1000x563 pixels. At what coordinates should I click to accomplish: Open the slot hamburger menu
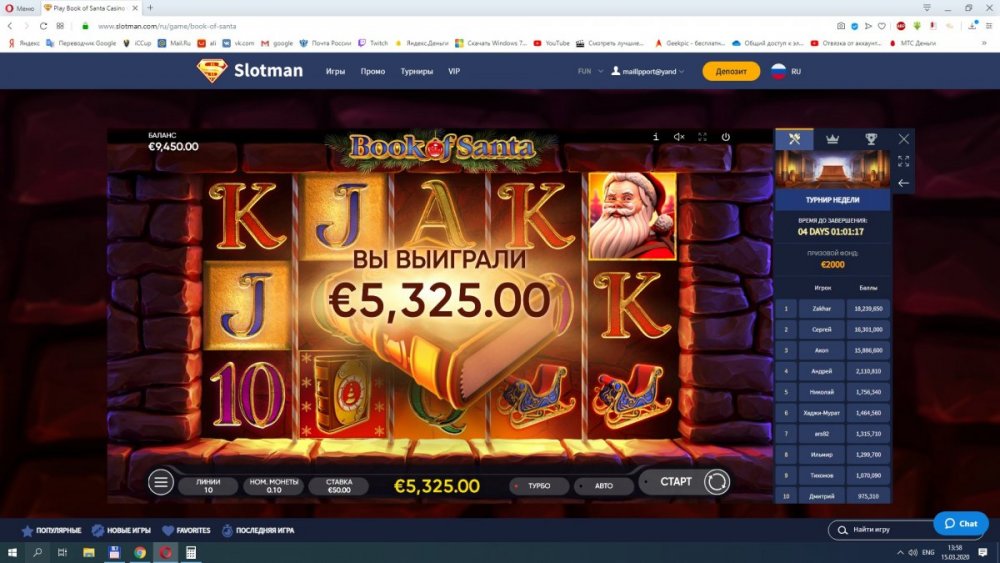161,483
